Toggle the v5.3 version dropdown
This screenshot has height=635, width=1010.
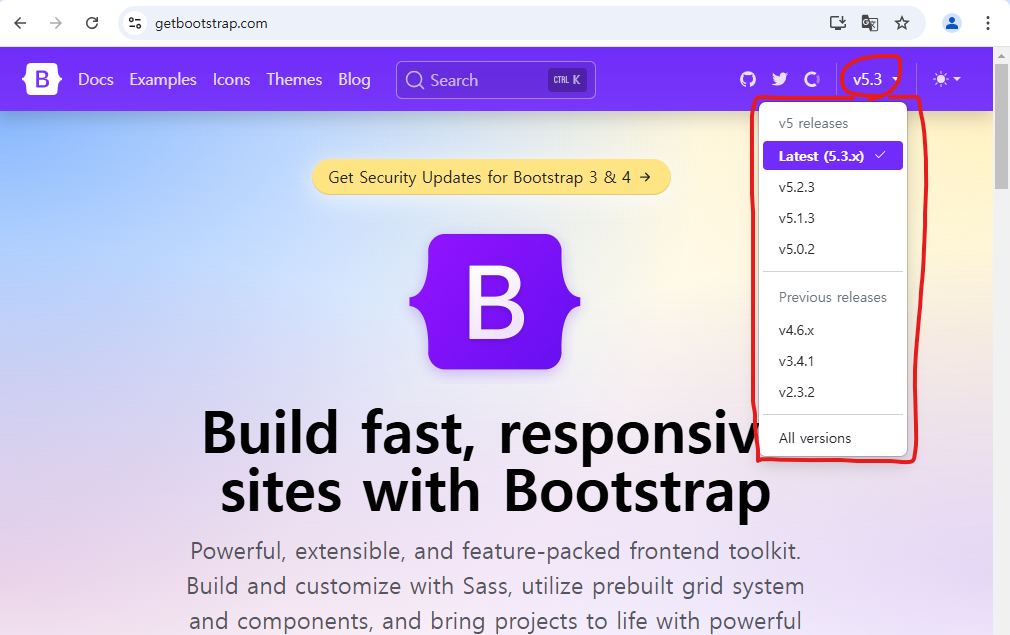pos(875,79)
